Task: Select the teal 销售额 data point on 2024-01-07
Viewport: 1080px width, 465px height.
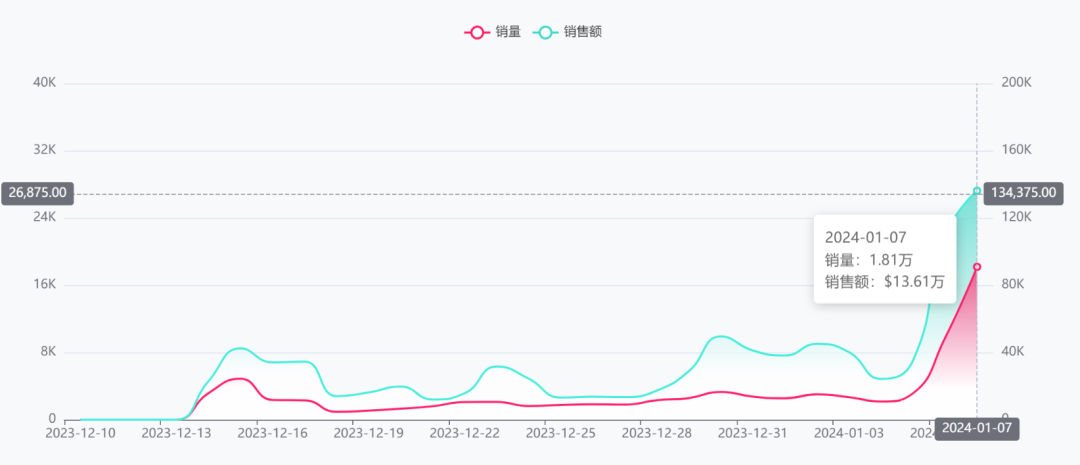Action: (x=977, y=191)
